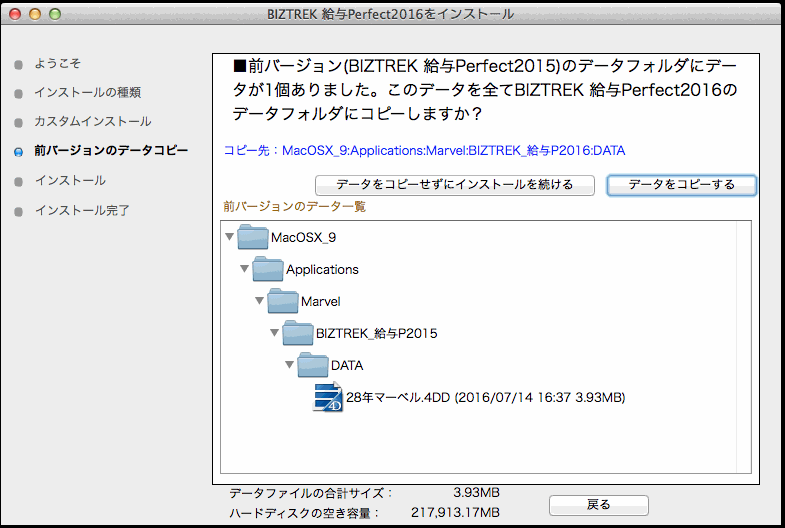The image size is (785, 528).
Task: Select the BIZTREK_給与P2015 folder icon
Action: [298, 333]
